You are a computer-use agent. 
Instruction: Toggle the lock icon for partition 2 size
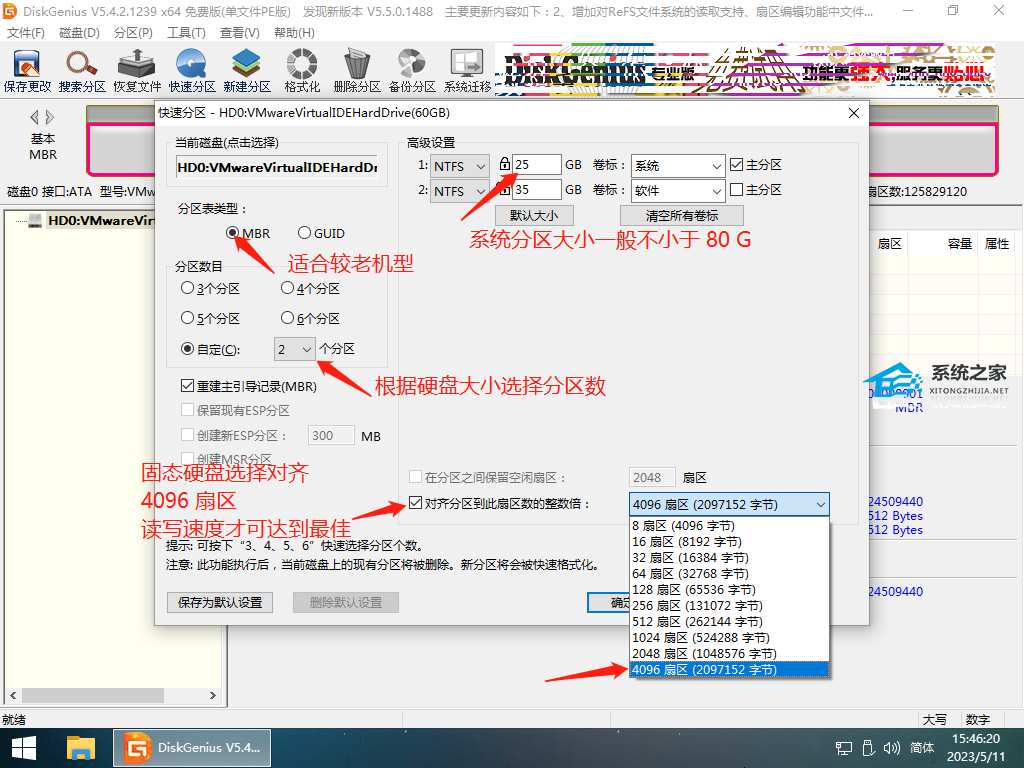(504, 189)
